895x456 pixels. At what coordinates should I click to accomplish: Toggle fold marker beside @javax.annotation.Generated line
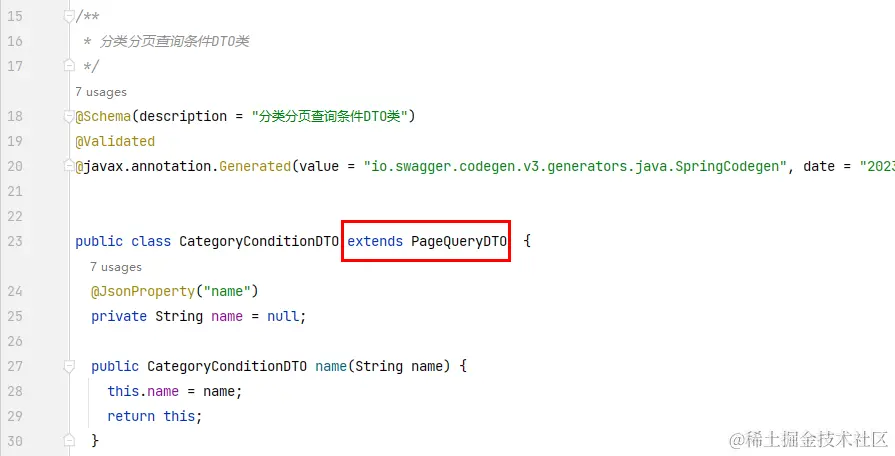69,167
